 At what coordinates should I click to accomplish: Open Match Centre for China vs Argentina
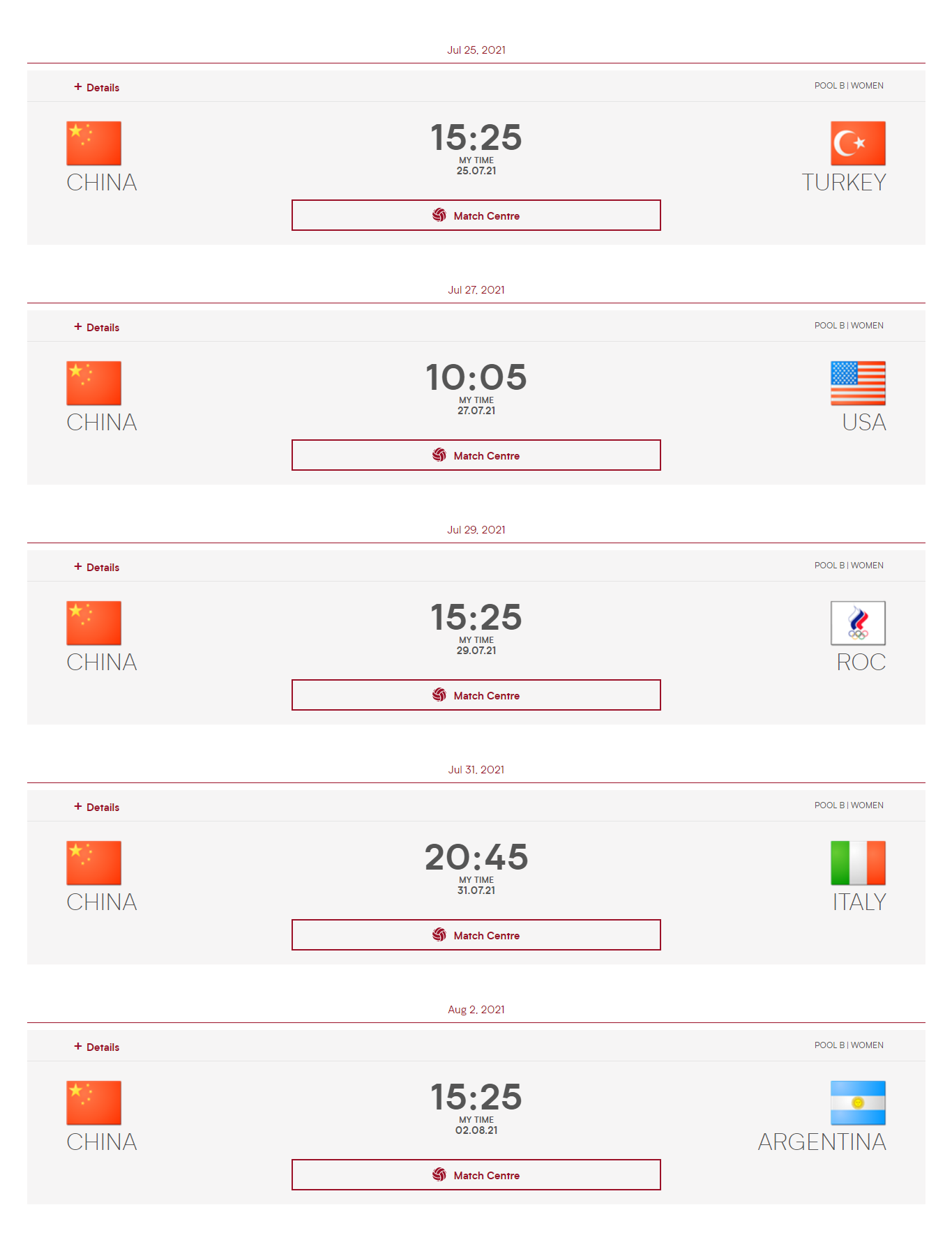[x=476, y=1175]
